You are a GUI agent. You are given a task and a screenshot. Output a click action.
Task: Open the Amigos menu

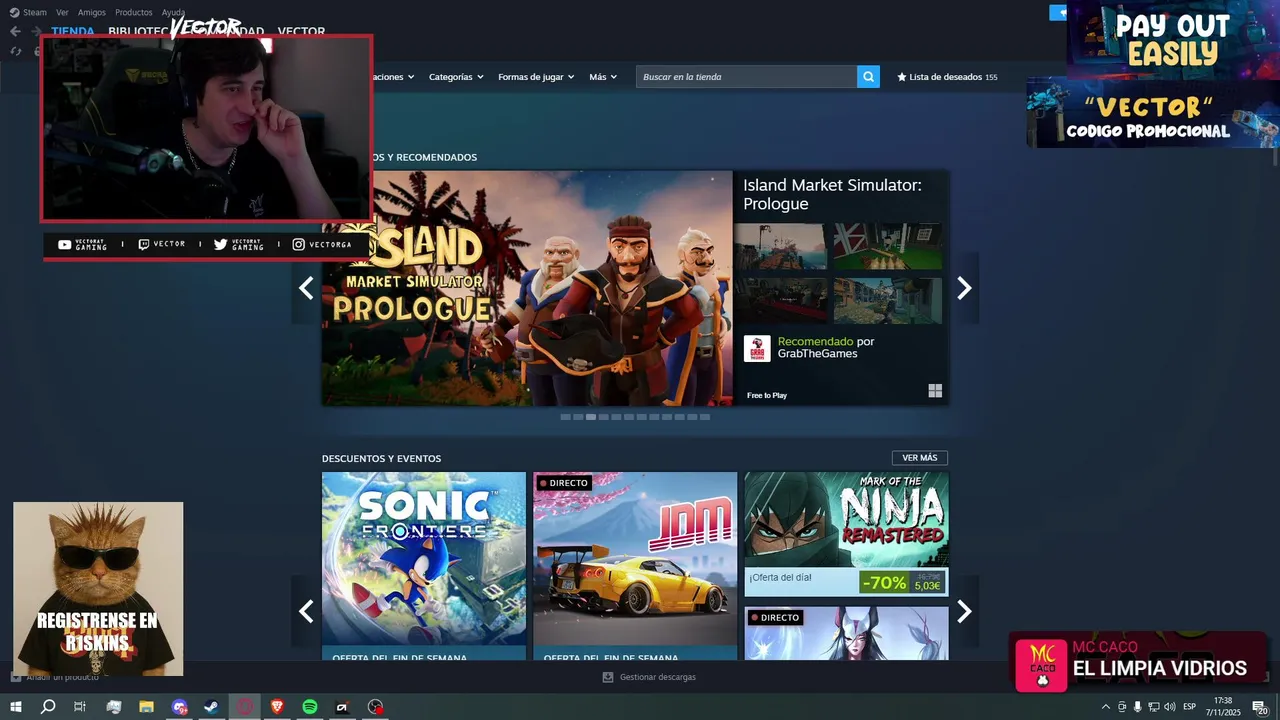point(92,12)
